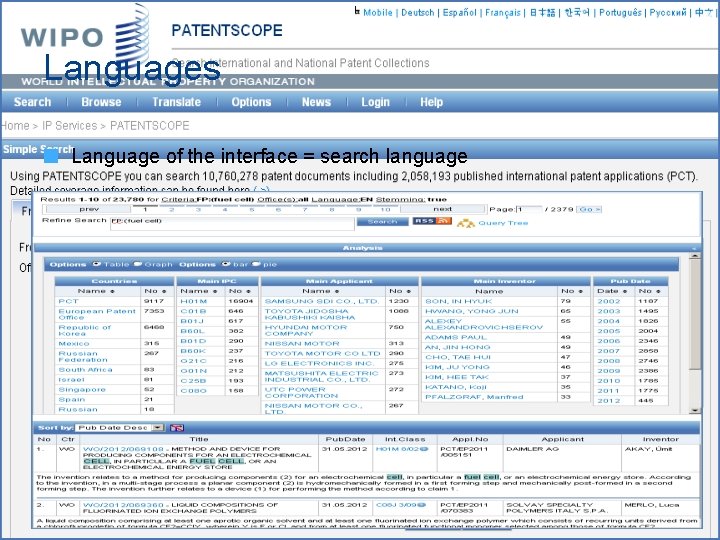Viewport: 720px width, 540px height.
Task: Open the Search menu
Action: tap(32, 102)
